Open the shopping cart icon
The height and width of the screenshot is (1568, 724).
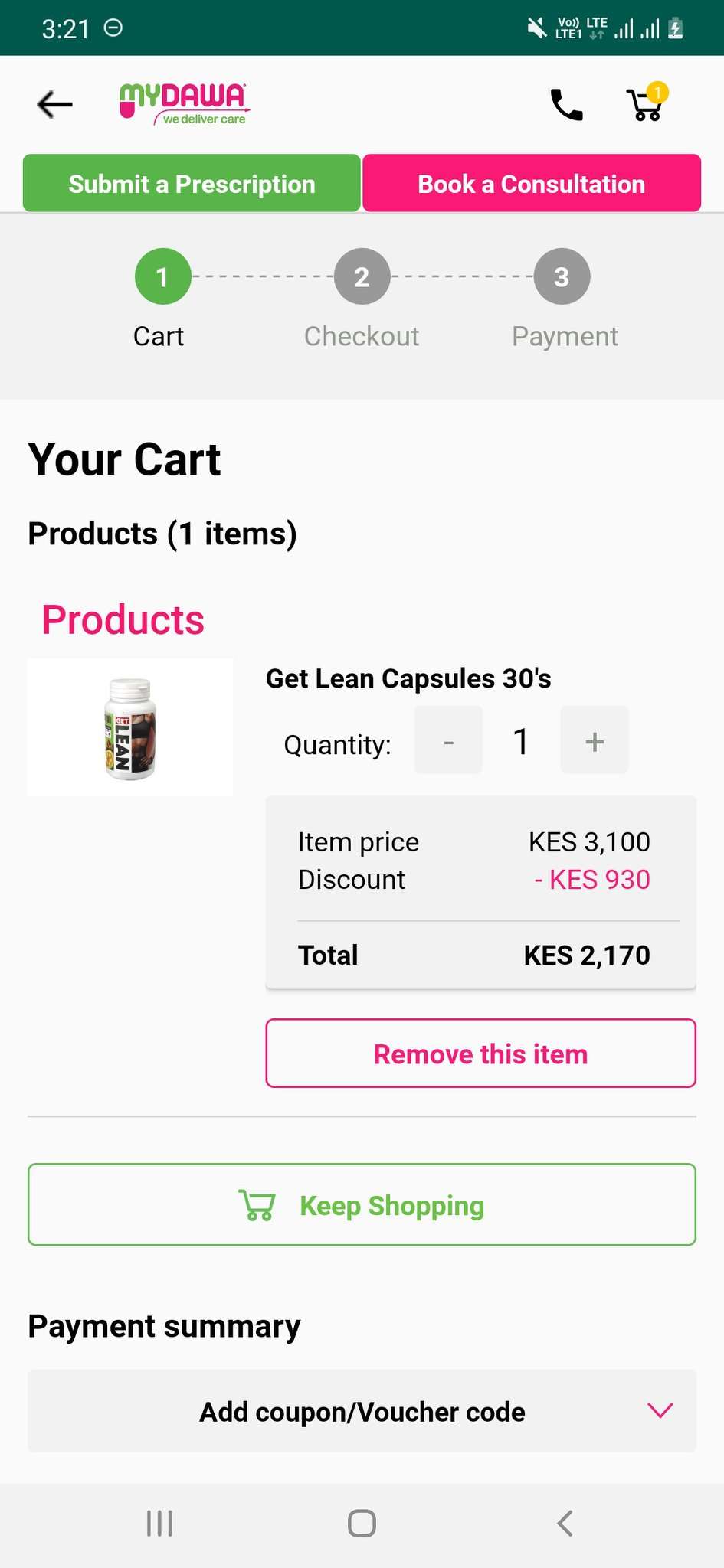coord(646,104)
